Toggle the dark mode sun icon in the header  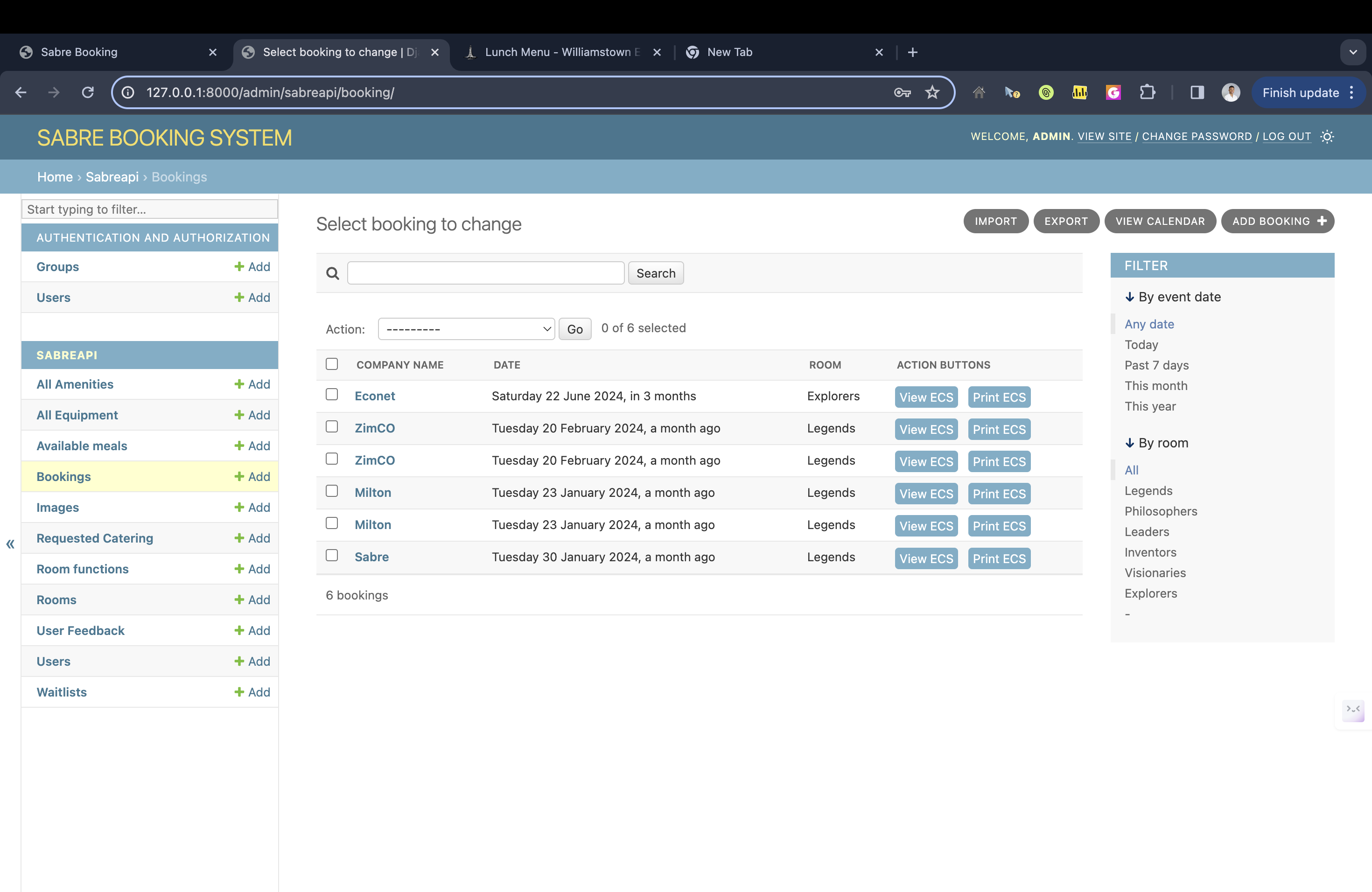coord(1327,137)
